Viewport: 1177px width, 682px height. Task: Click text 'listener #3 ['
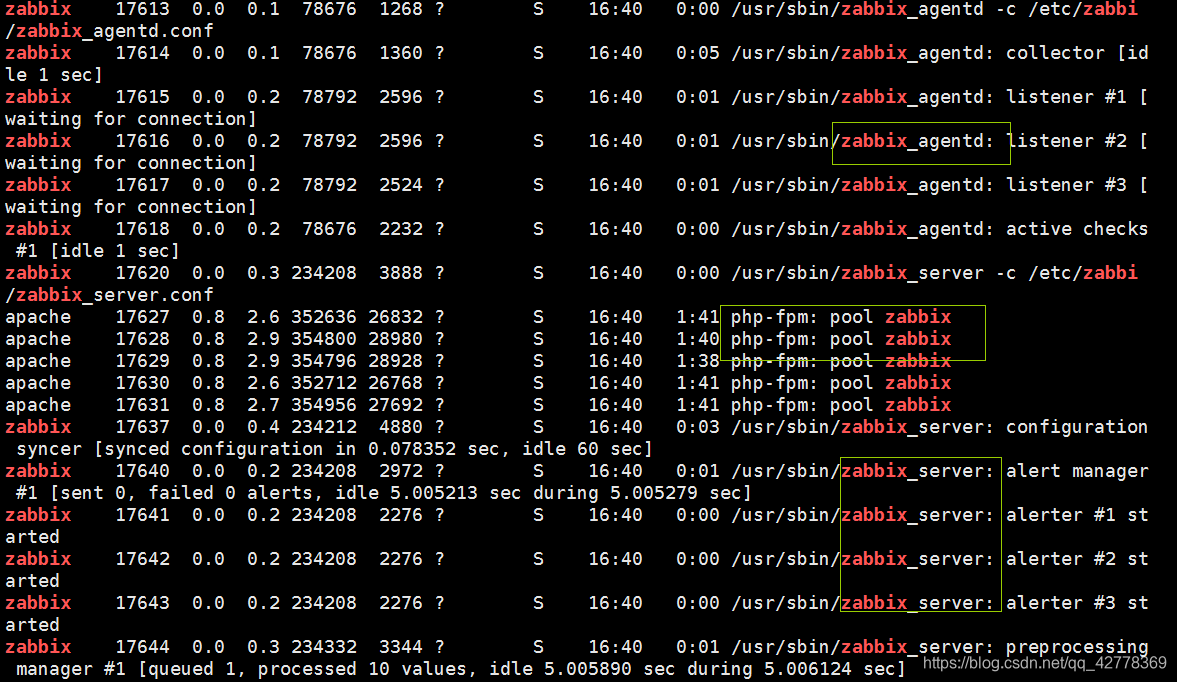1076,185
